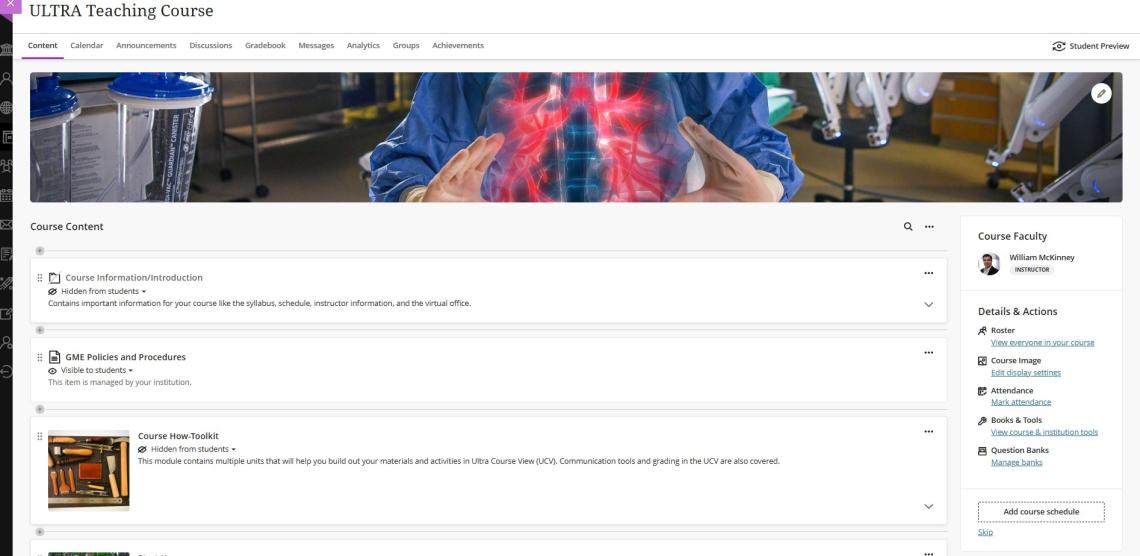1140x556 pixels.
Task: Click the INSTRUCTOR role badge
Action: click(1032, 270)
